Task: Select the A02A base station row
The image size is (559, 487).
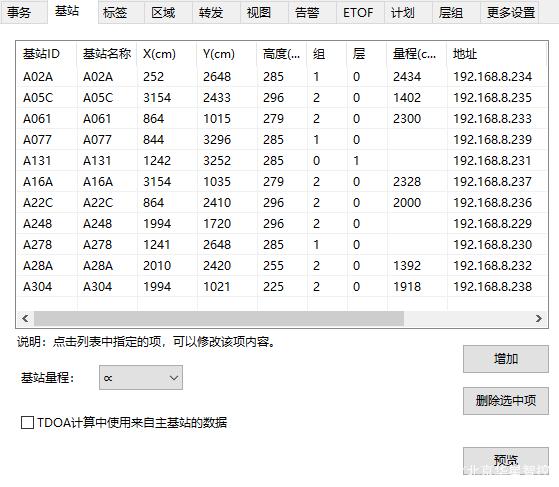Action: pos(282,77)
